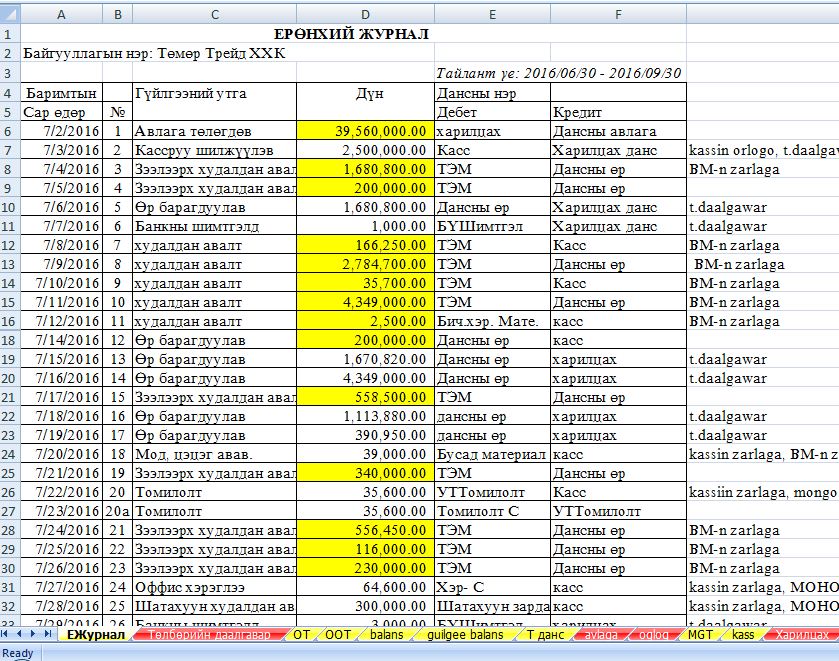Open the OT sheet tab
This screenshot has height=661, width=839.
click(x=301, y=635)
